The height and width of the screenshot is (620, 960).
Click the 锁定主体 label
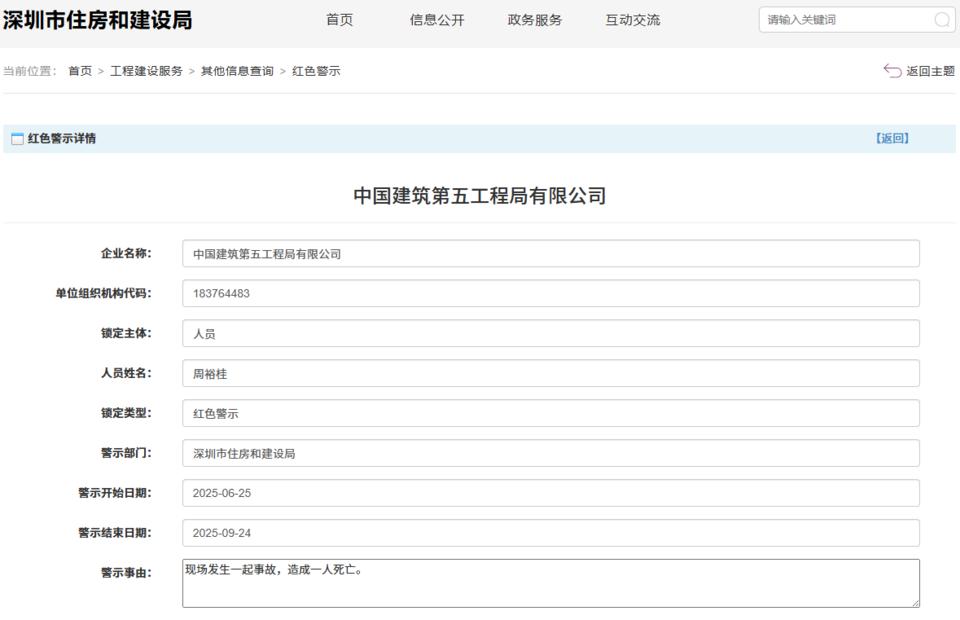click(126, 334)
